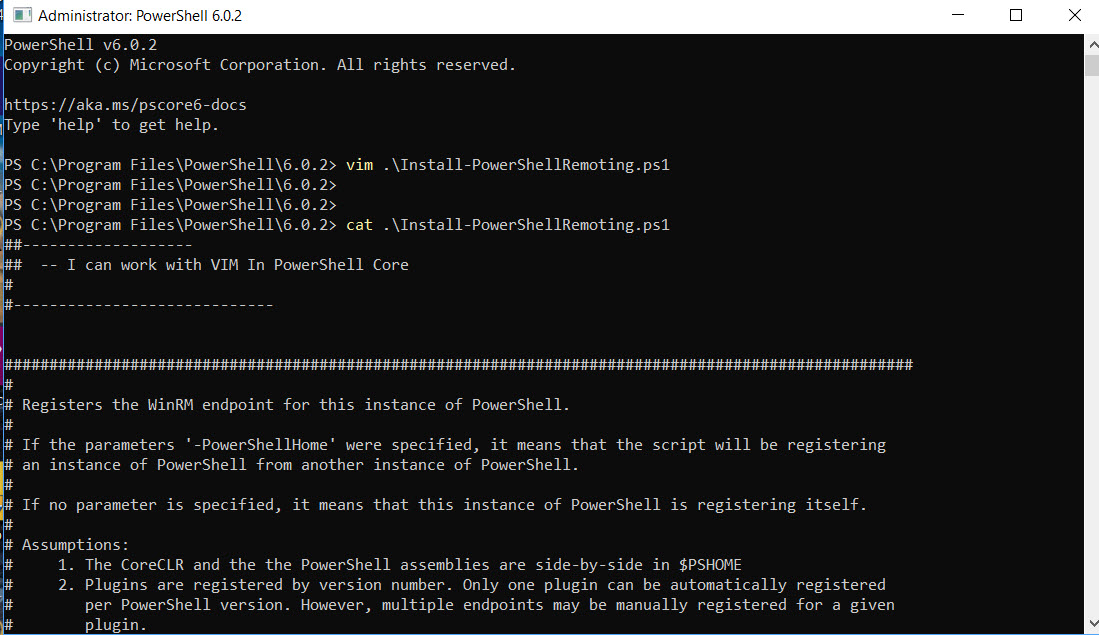
Task: Open the PowerShell title bar system menu icon
Action: pyautogui.click(x=20, y=15)
